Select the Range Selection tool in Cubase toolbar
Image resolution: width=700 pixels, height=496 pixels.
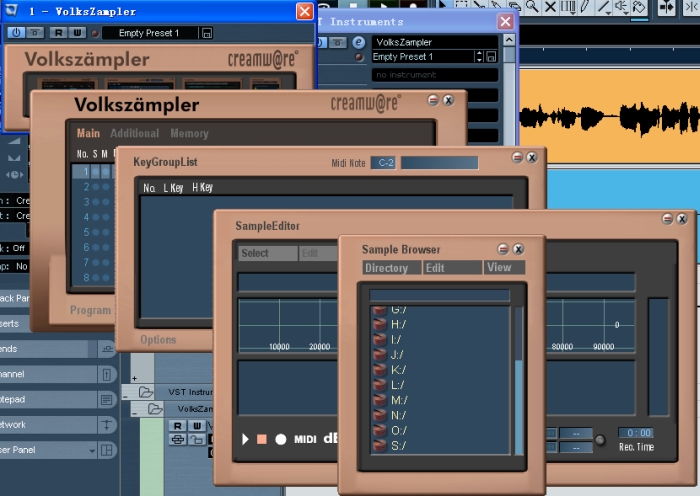(x=461, y=5)
